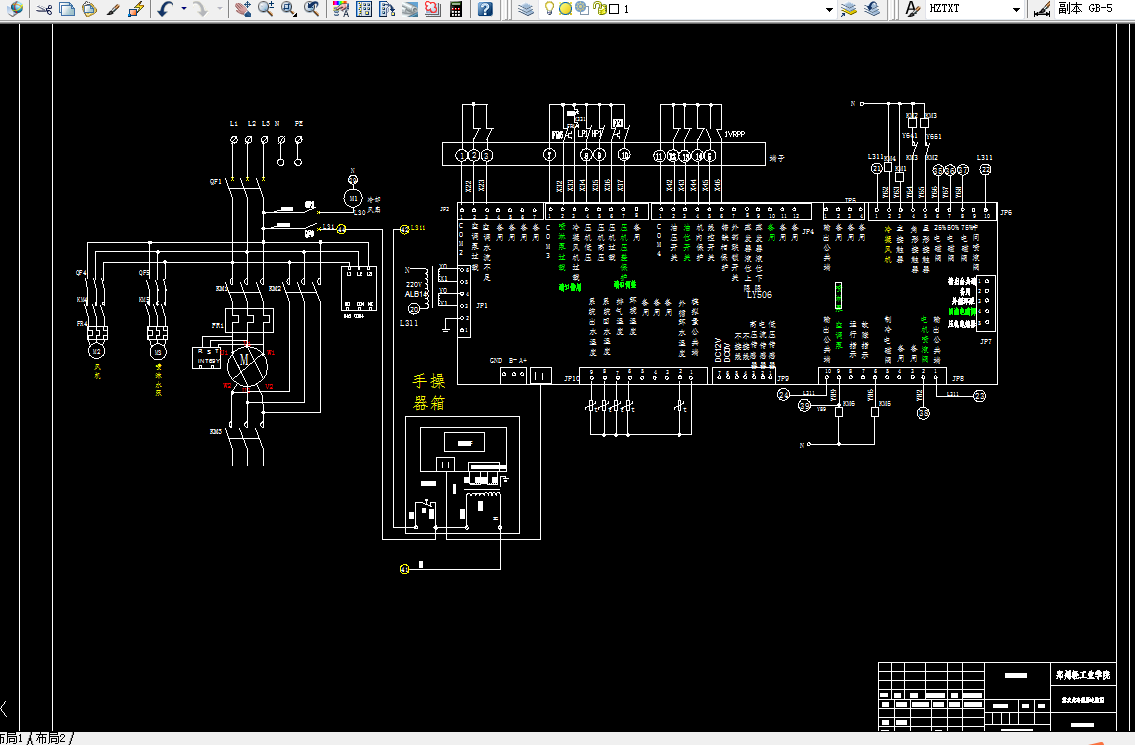Click the Help question mark icon

486,9
